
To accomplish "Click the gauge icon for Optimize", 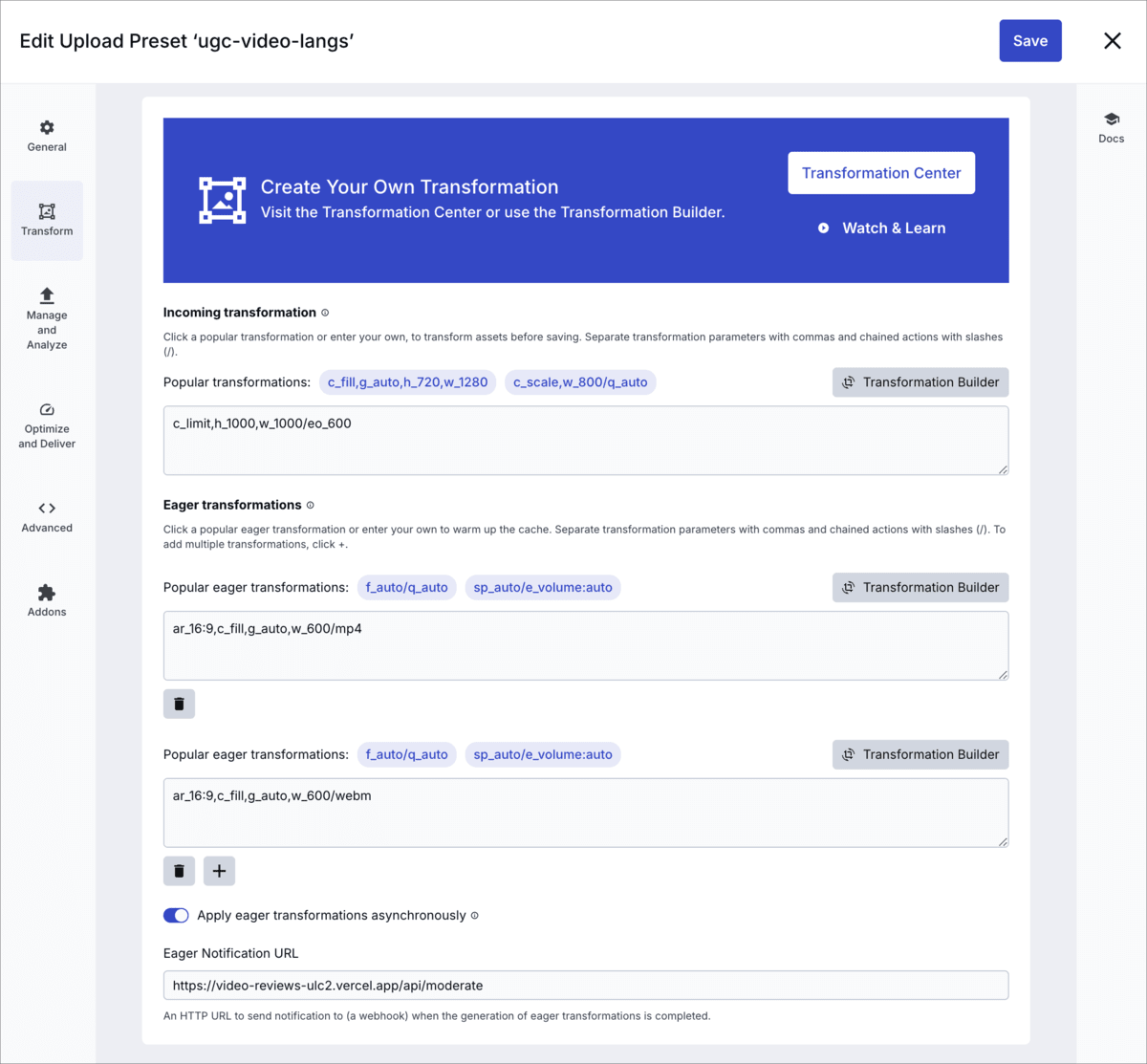I will [x=47, y=410].
